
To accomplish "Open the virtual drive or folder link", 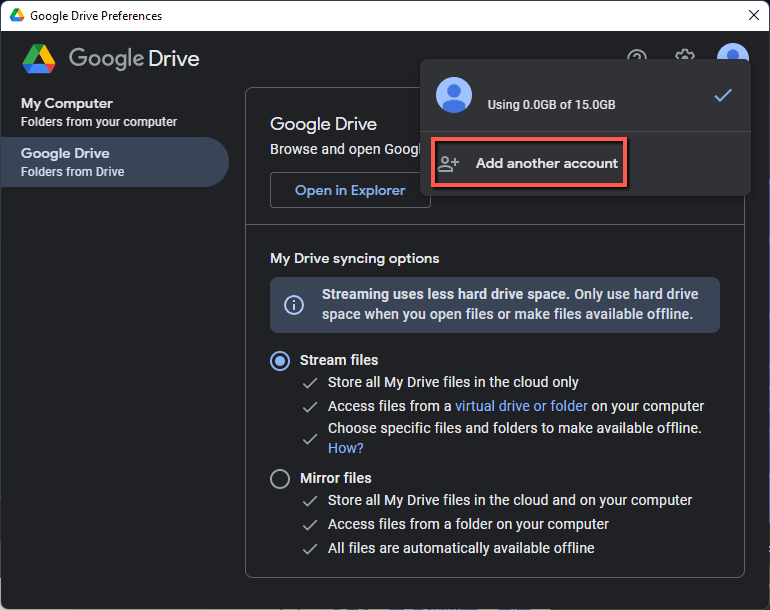I will coord(521,406).
